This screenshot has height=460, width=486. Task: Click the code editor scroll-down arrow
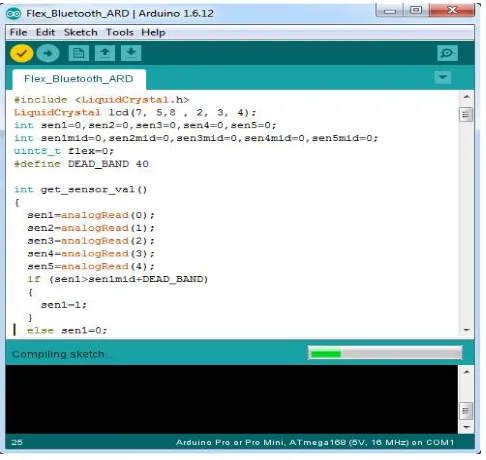467,330
